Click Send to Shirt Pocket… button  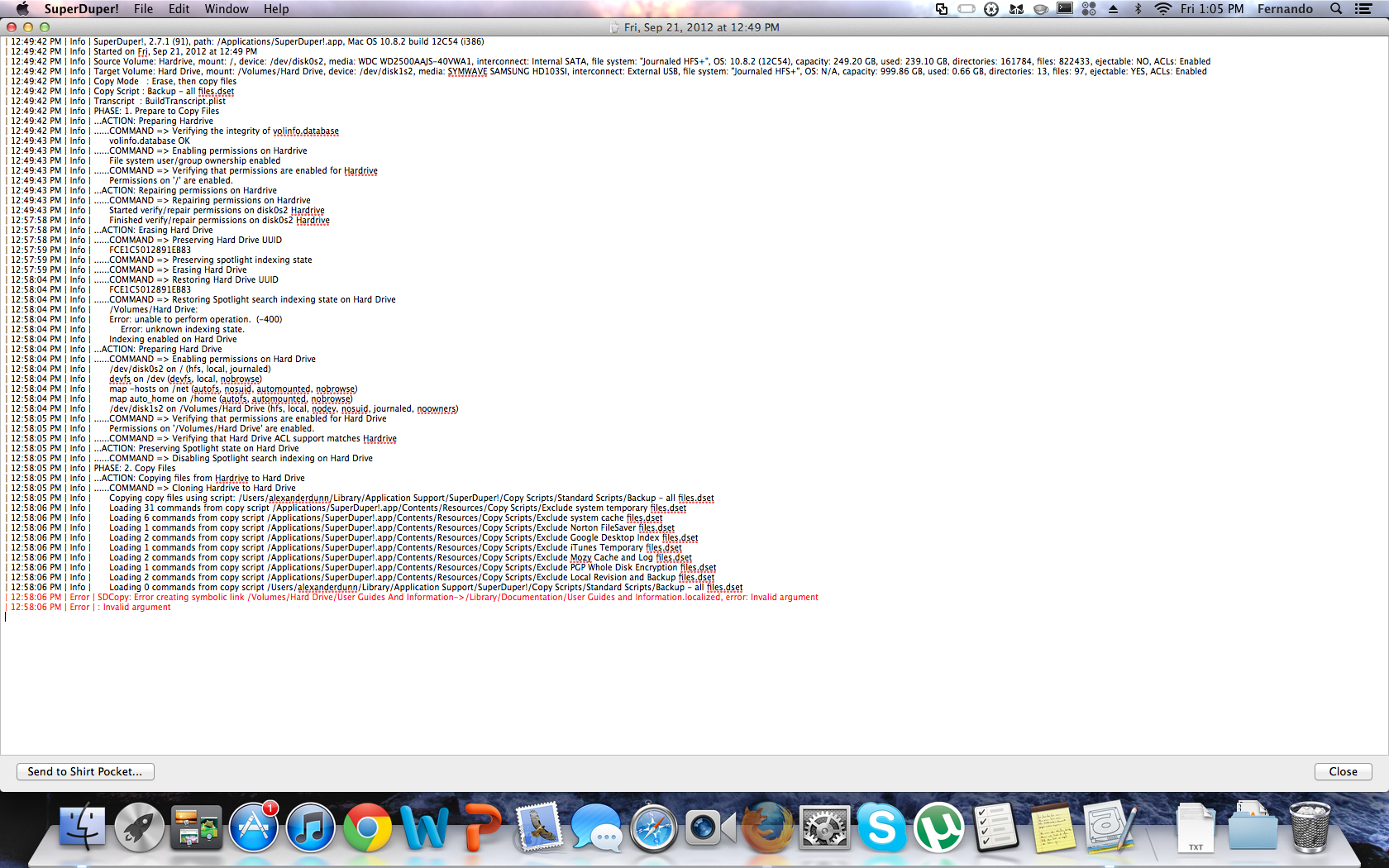pyautogui.click(x=85, y=771)
